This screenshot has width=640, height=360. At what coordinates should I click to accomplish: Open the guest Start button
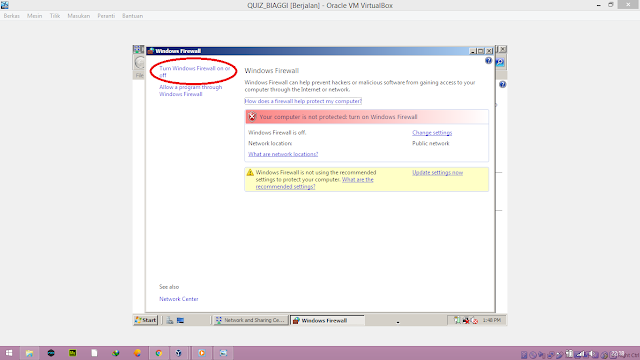click(145, 320)
